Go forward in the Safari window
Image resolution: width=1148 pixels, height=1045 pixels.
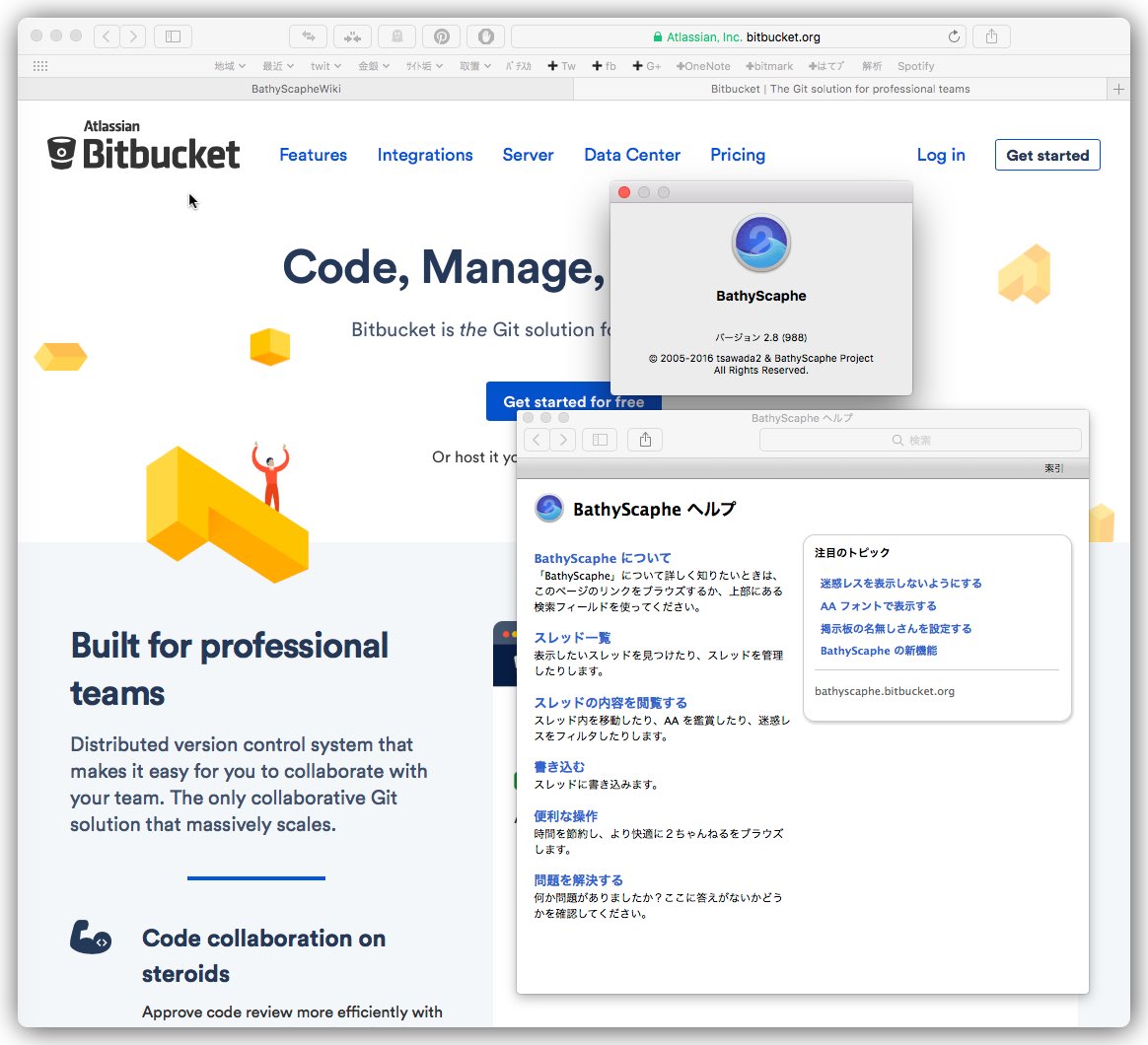point(133,35)
